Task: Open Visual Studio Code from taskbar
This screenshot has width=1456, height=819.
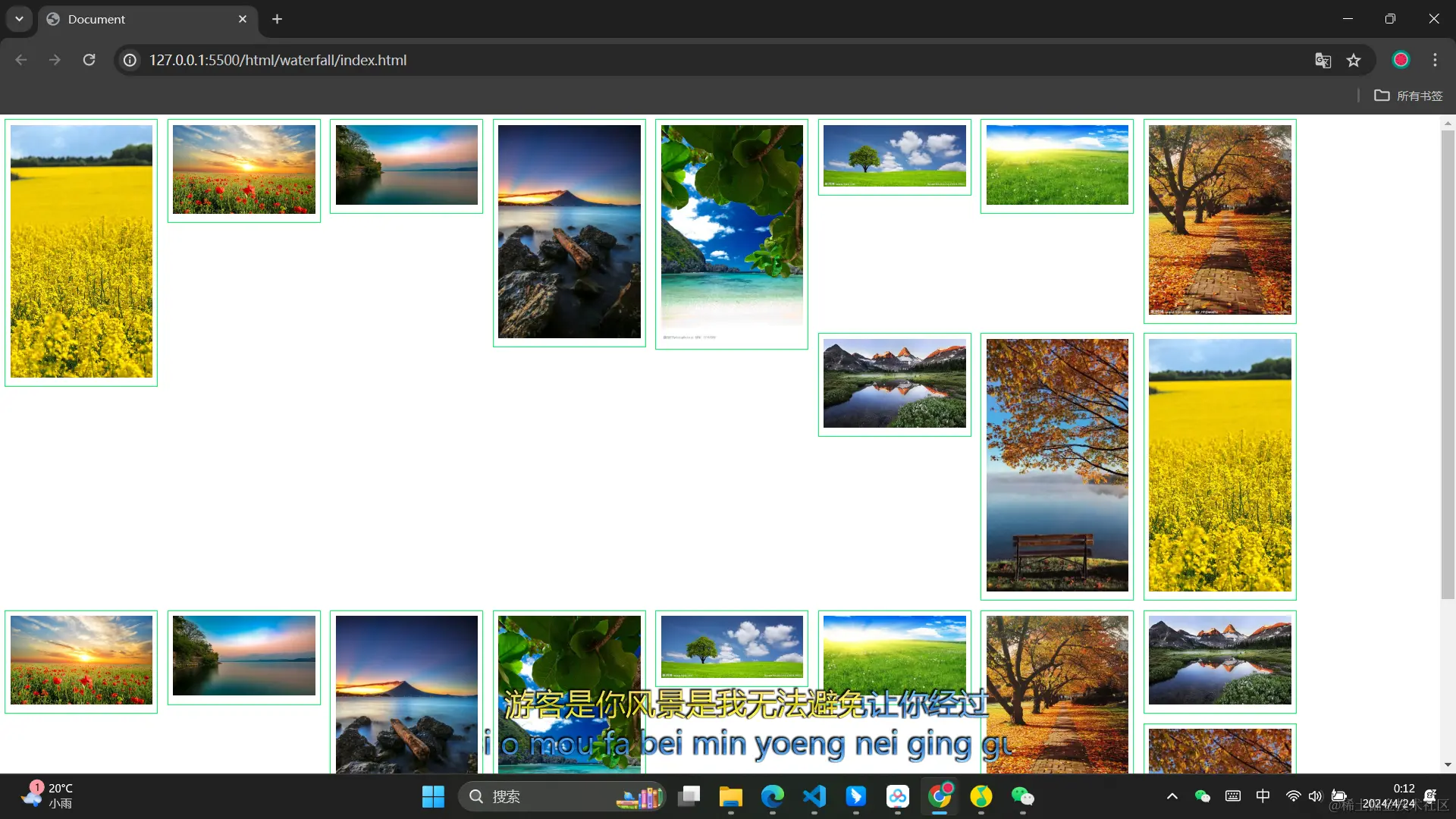Action: point(814,796)
